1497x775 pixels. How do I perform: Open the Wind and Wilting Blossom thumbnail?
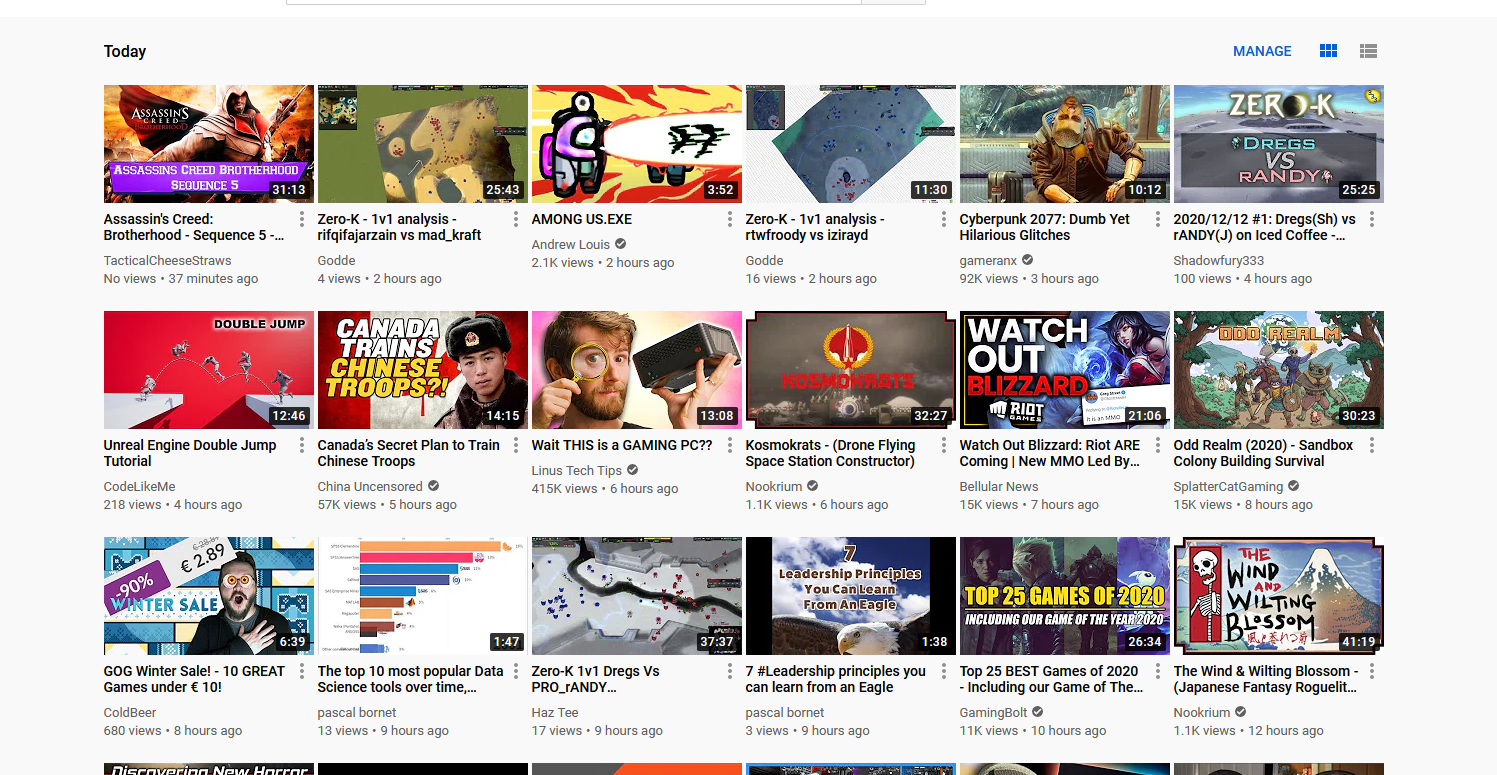coord(1279,596)
